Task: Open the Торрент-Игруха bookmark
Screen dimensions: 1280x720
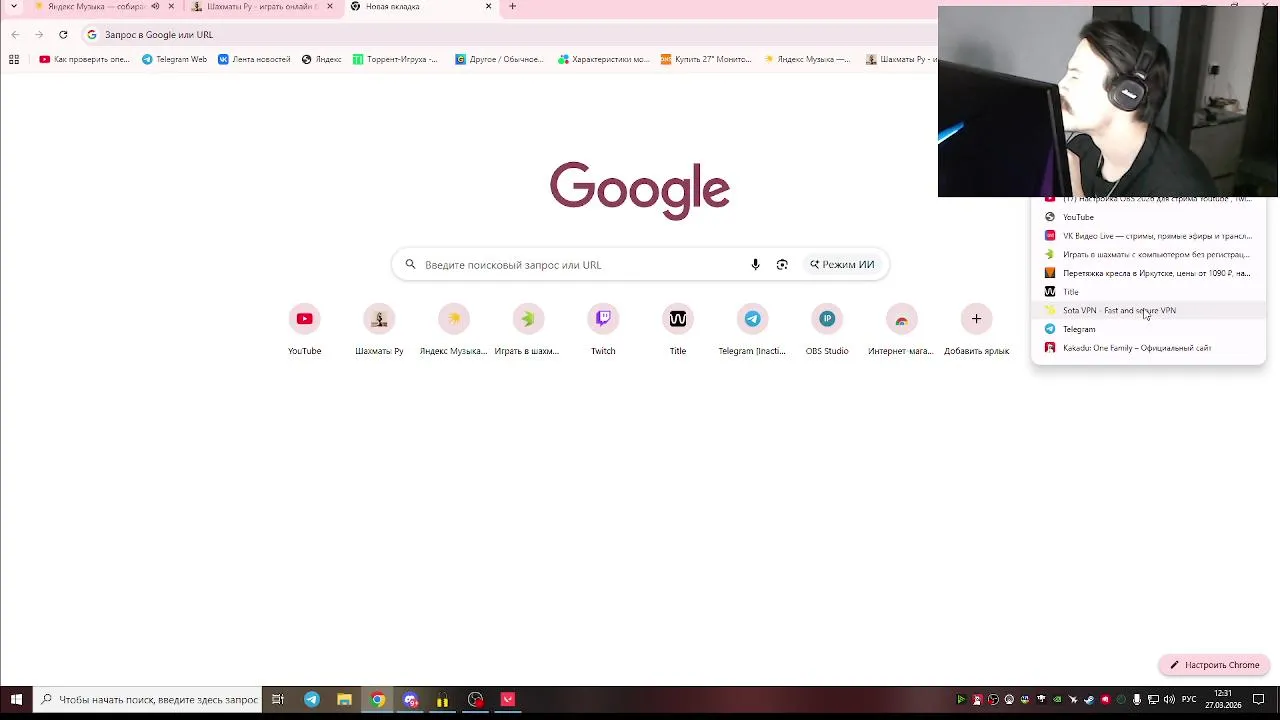Action: click(395, 59)
